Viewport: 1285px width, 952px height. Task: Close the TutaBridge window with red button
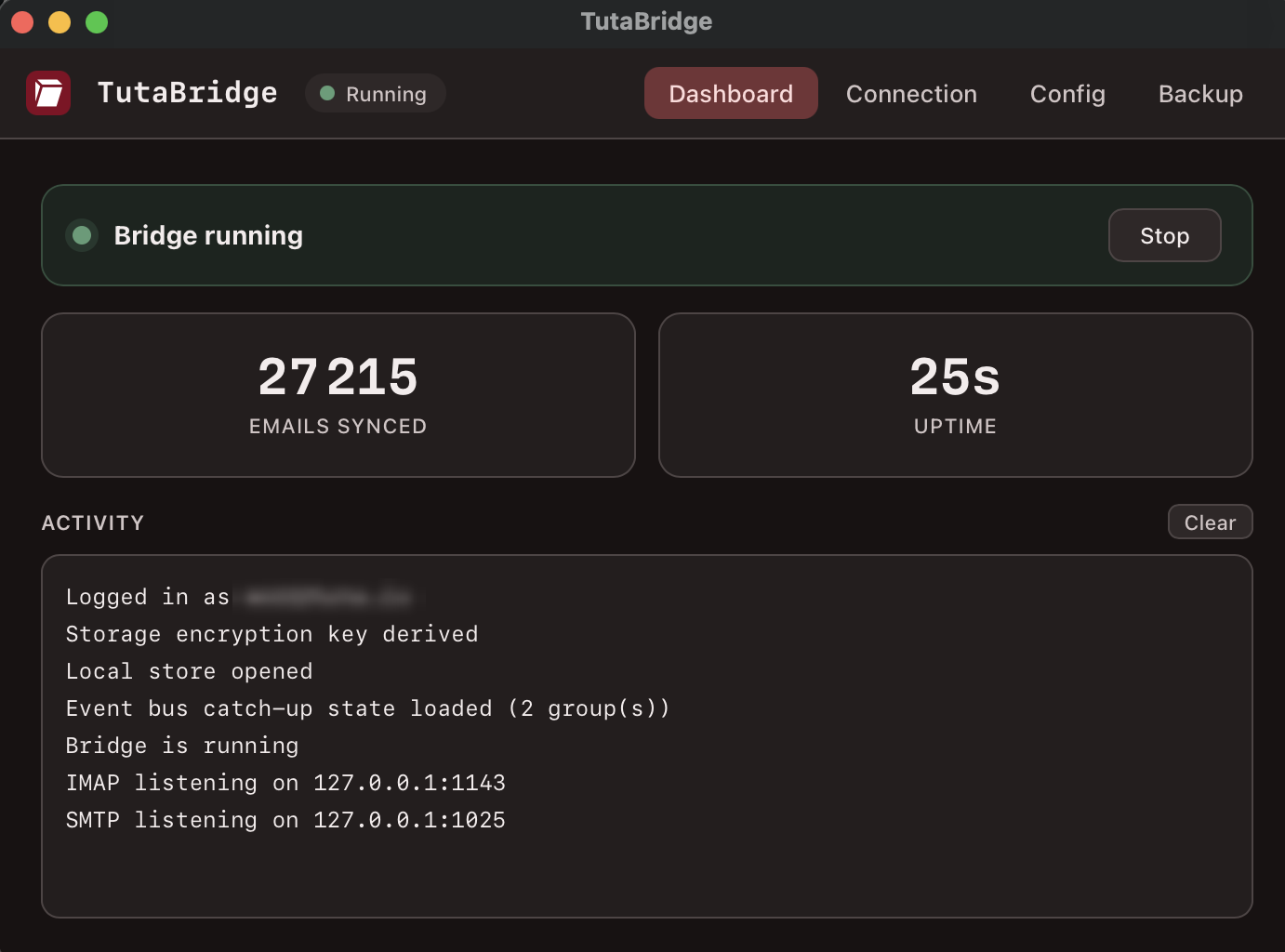pyautogui.click(x=22, y=21)
